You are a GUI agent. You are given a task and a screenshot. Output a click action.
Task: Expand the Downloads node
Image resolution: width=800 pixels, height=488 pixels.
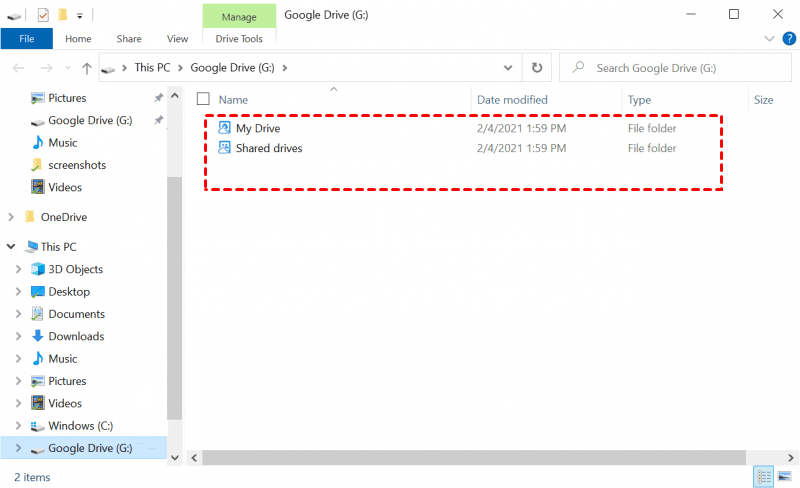pyautogui.click(x=18, y=336)
